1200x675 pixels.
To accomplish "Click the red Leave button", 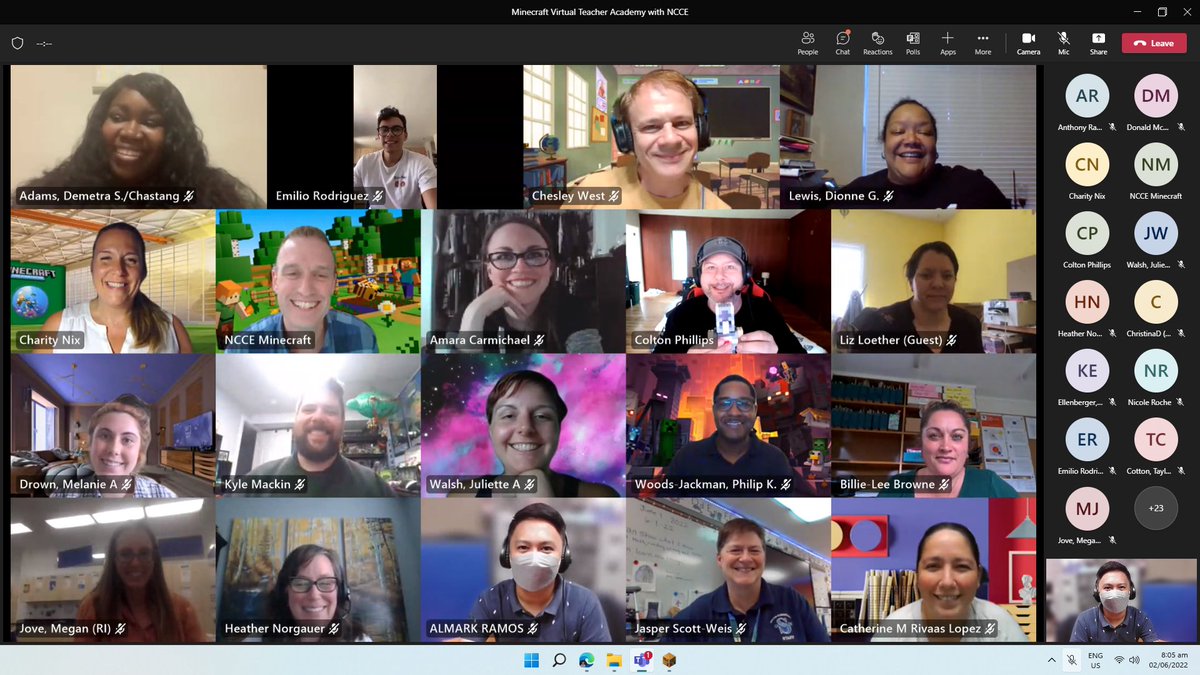I will tap(1154, 43).
